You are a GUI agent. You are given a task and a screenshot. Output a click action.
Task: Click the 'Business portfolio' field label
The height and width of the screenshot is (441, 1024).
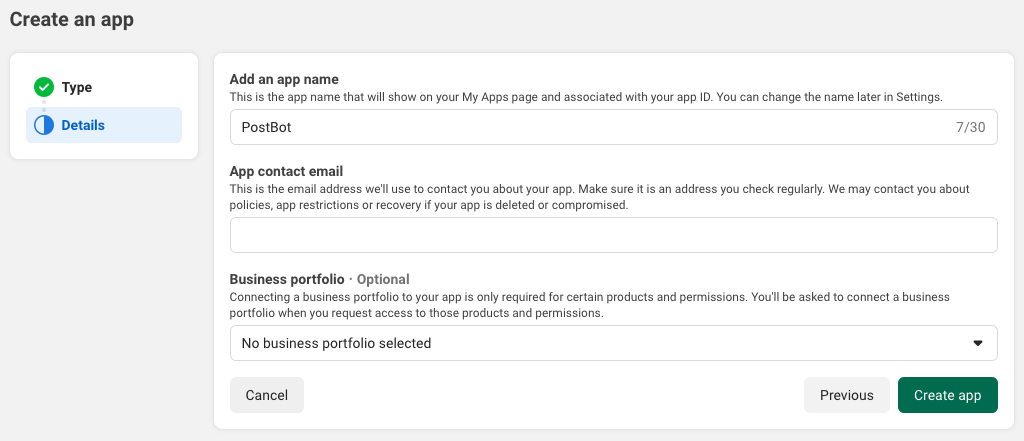[287, 279]
